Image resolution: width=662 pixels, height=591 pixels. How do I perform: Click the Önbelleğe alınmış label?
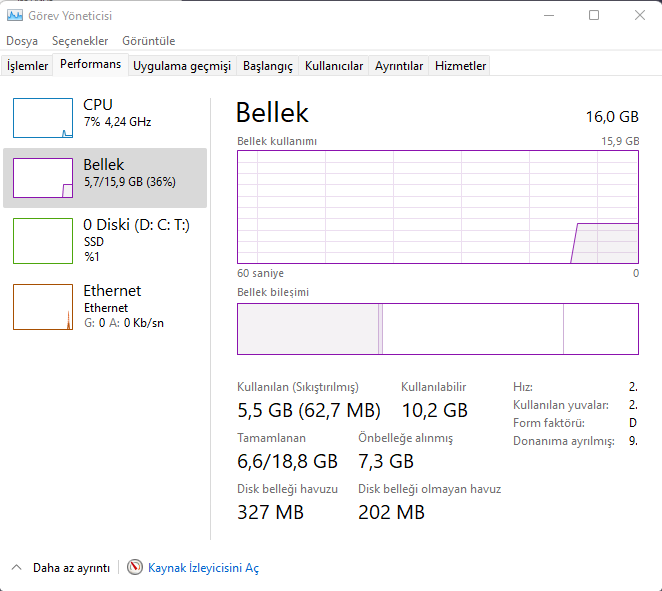(405, 438)
